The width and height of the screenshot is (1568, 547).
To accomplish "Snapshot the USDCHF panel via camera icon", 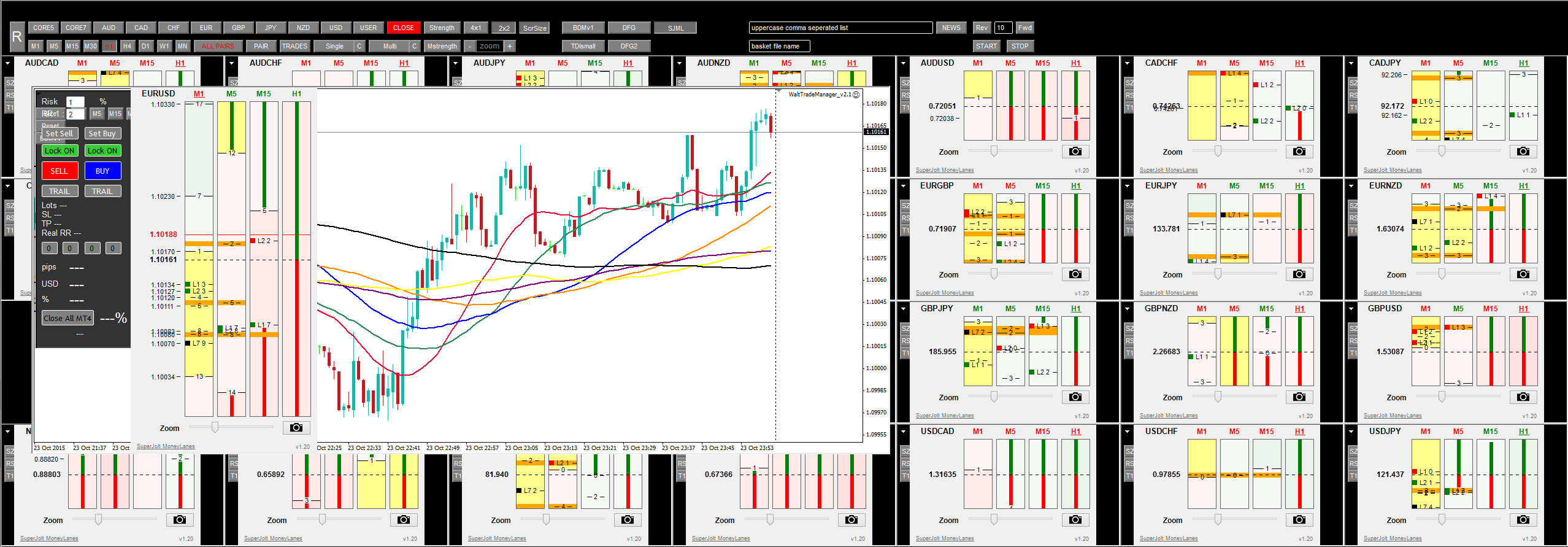I will point(1299,520).
